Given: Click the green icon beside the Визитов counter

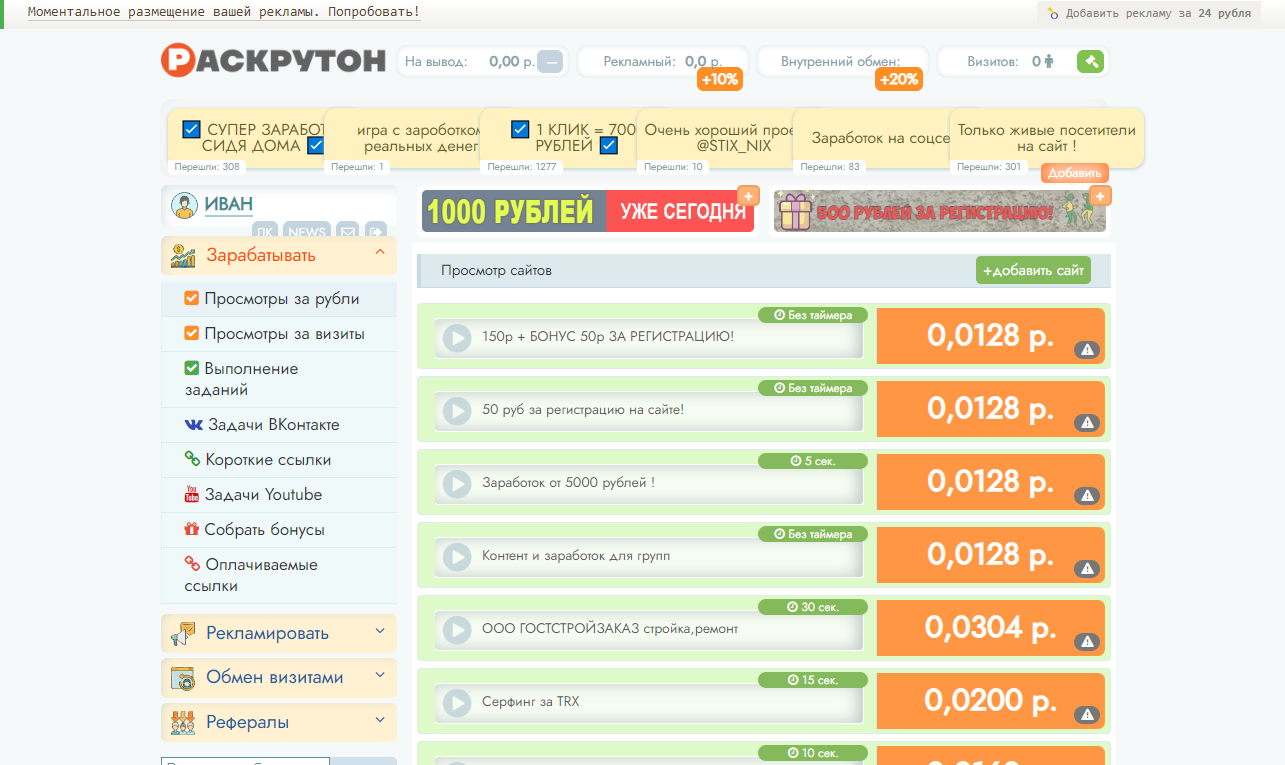Looking at the screenshot, I should [1089, 62].
